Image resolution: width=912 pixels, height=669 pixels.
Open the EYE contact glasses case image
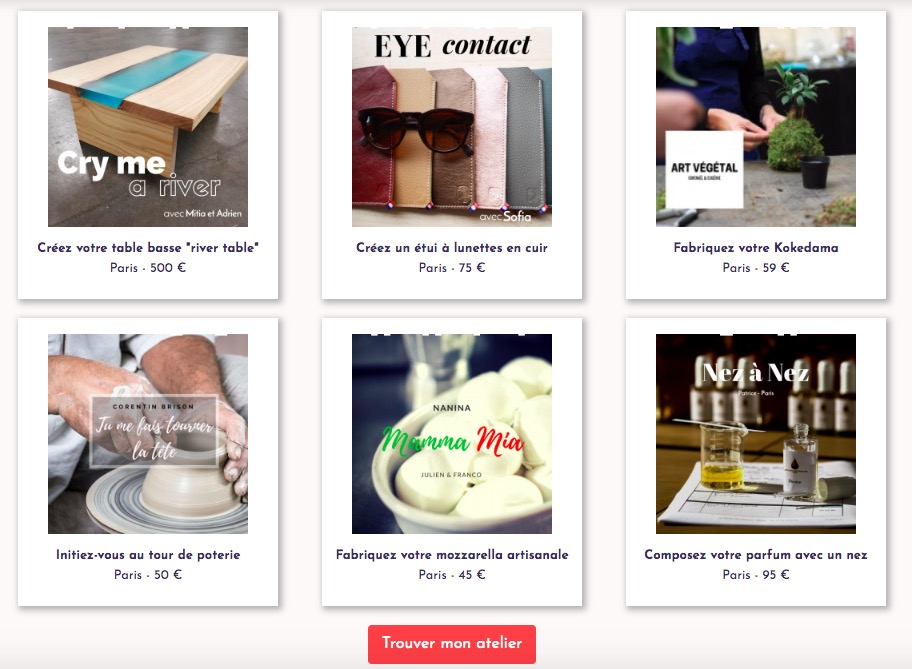(452, 127)
